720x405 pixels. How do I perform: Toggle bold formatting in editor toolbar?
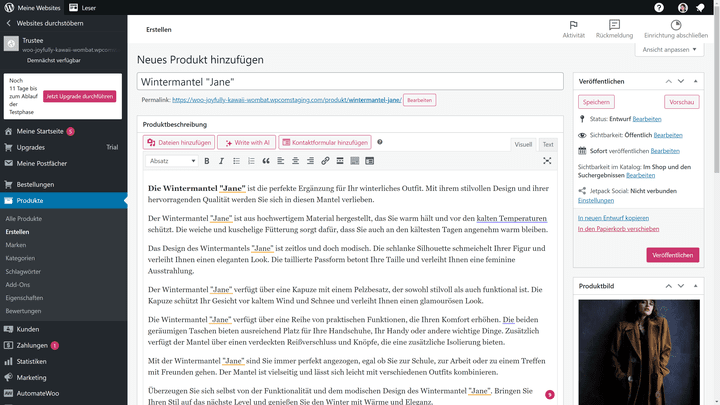[x=207, y=161]
